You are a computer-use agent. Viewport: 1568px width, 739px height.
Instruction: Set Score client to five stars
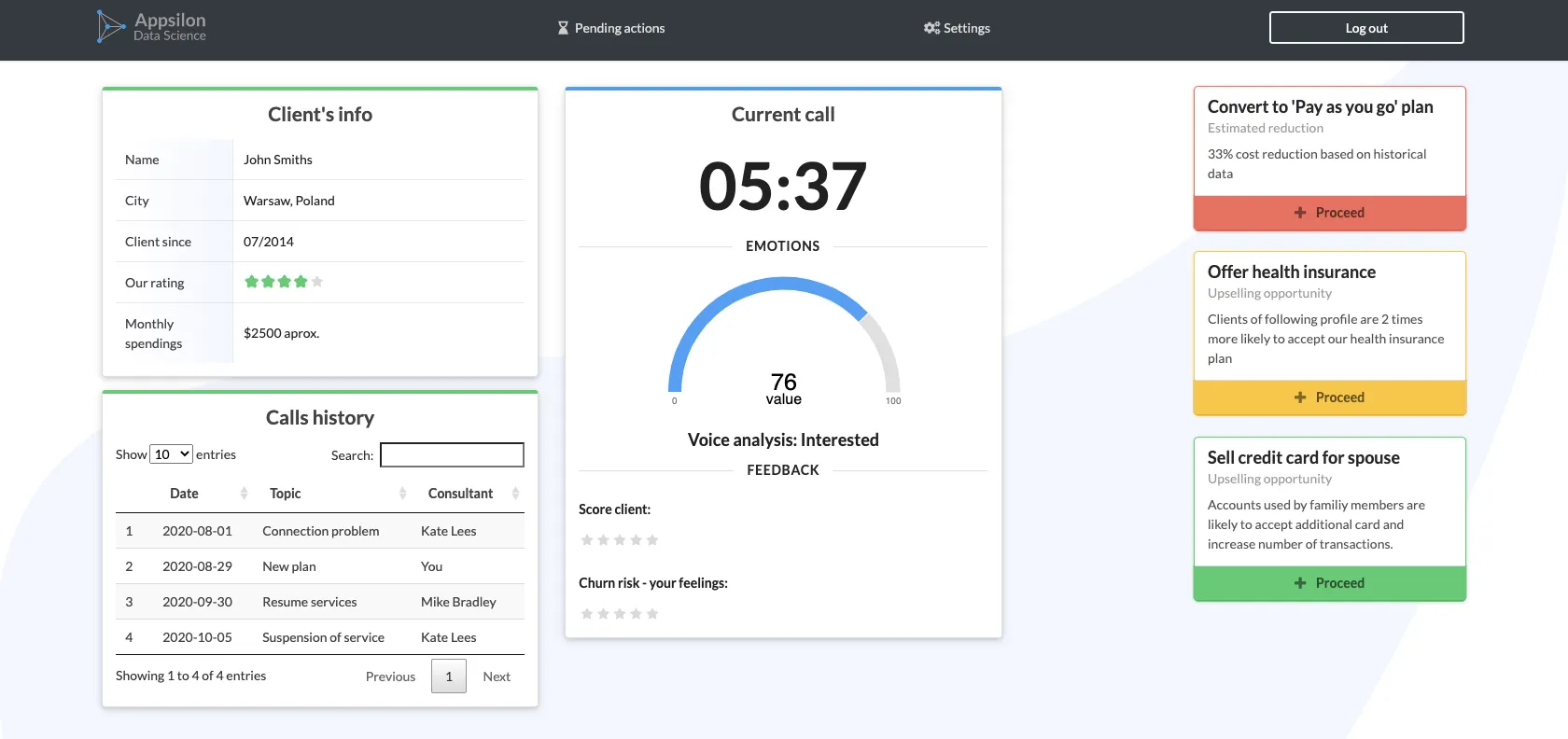pos(652,540)
